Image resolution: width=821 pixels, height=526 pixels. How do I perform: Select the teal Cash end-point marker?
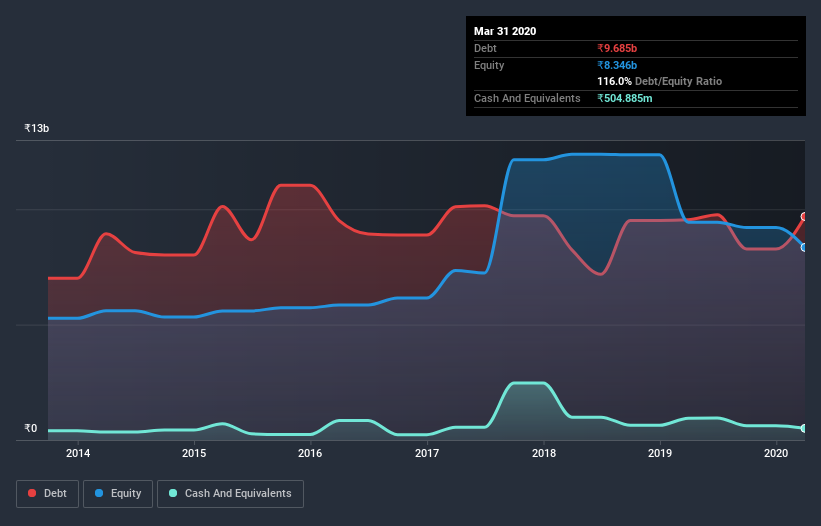click(x=804, y=429)
